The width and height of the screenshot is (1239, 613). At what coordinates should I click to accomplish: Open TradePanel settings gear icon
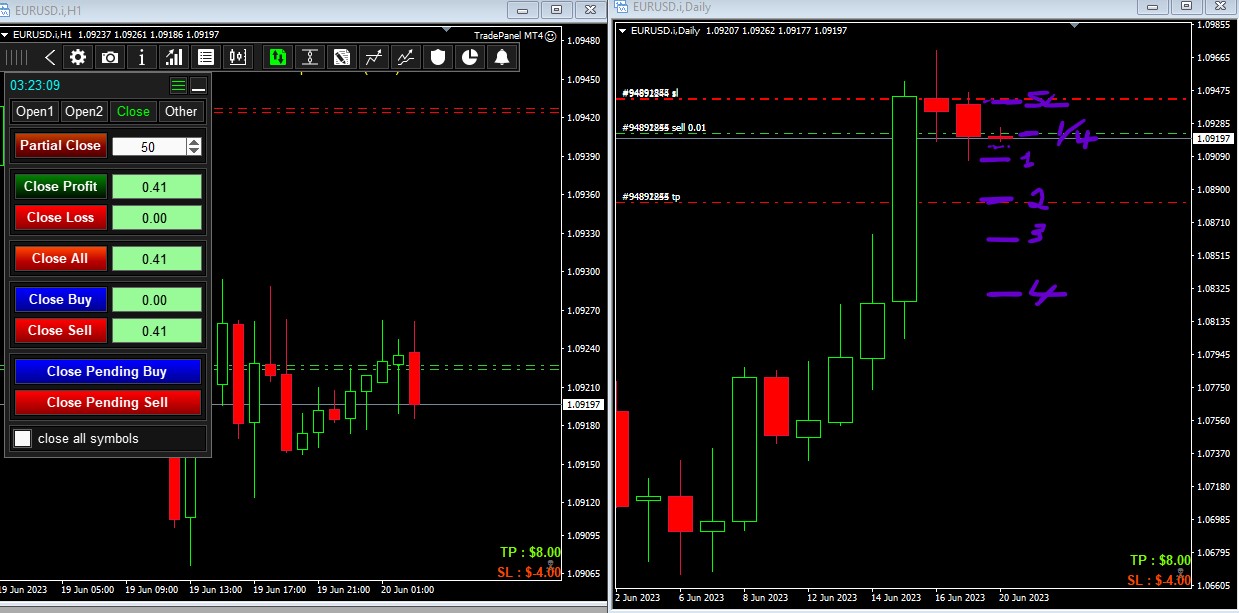(x=78, y=57)
